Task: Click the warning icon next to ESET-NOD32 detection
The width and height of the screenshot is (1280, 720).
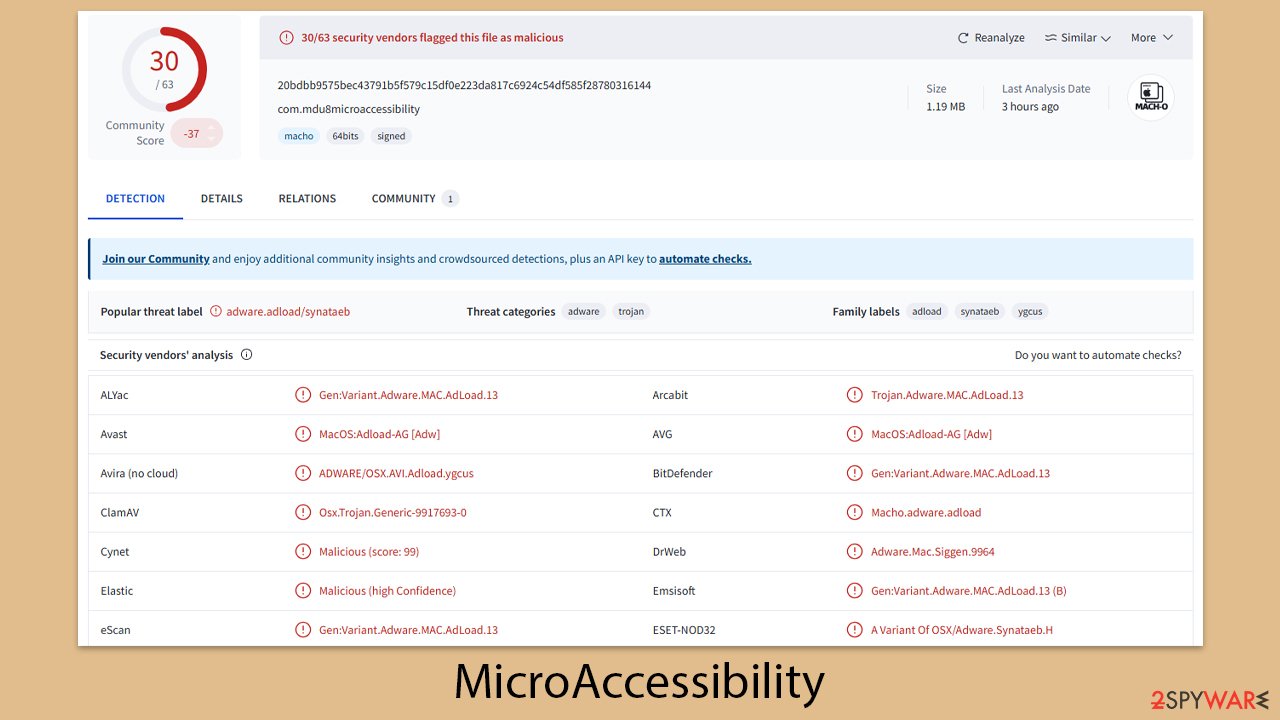Action: tap(854, 629)
